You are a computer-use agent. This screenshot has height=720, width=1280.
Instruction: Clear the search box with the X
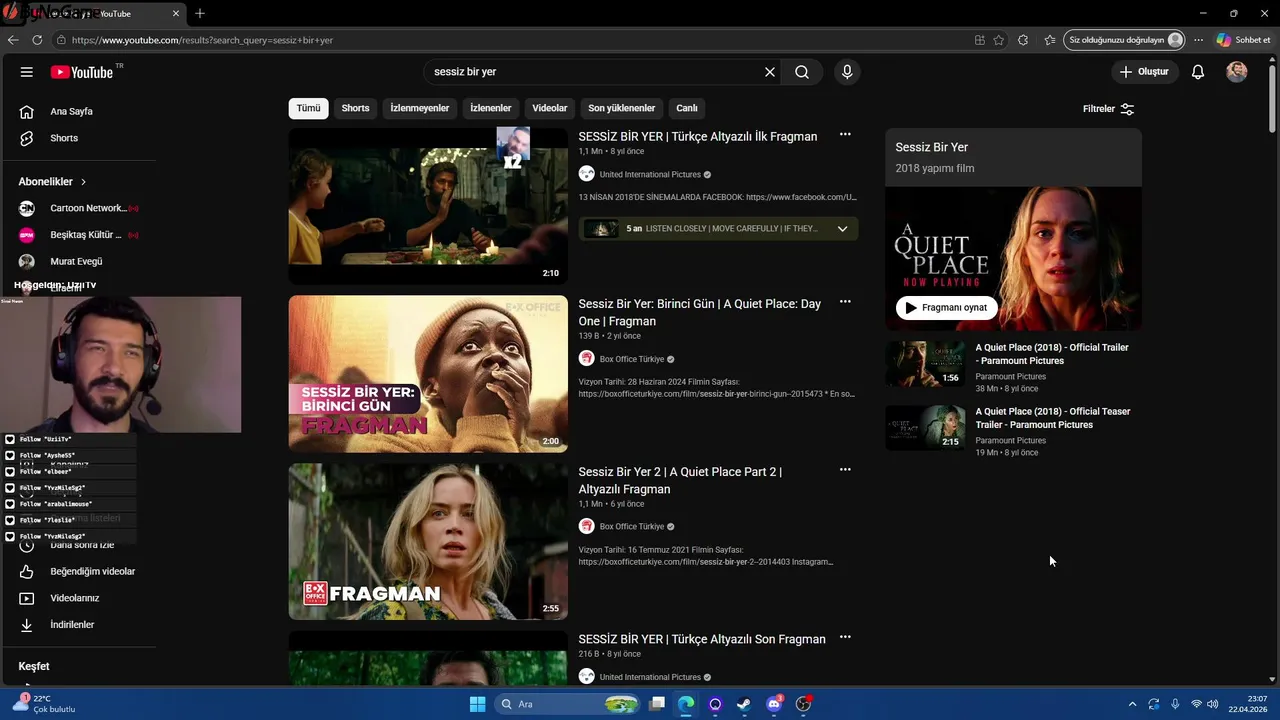click(x=770, y=72)
